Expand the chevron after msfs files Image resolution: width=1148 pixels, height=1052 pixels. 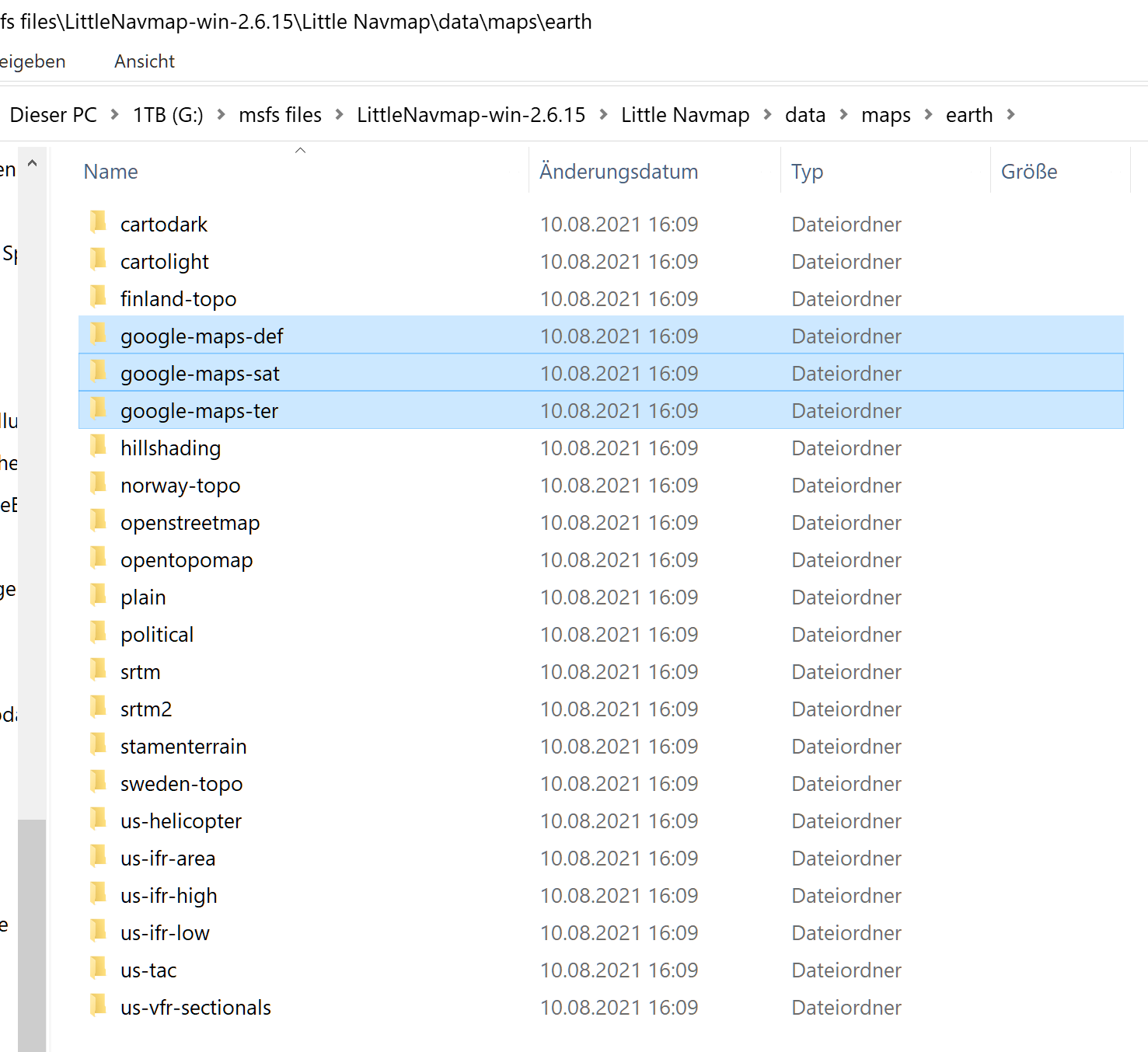pyautogui.click(x=340, y=115)
